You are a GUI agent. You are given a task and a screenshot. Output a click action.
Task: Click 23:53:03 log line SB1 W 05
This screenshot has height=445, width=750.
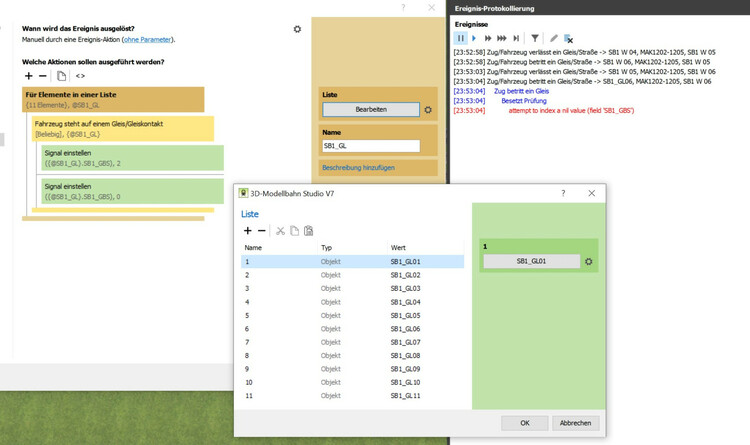coord(585,72)
